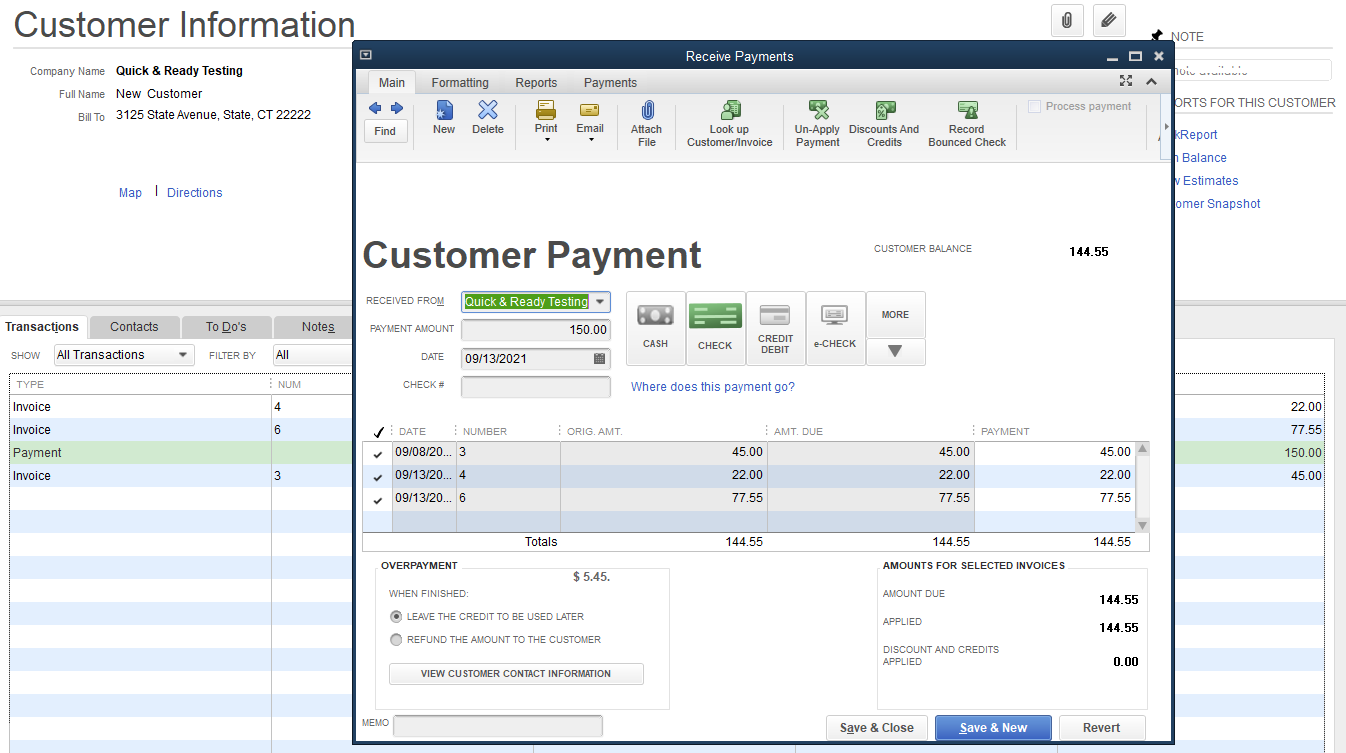1346x753 pixels.
Task: Click the Find button
Action: [x=385, y=131]
